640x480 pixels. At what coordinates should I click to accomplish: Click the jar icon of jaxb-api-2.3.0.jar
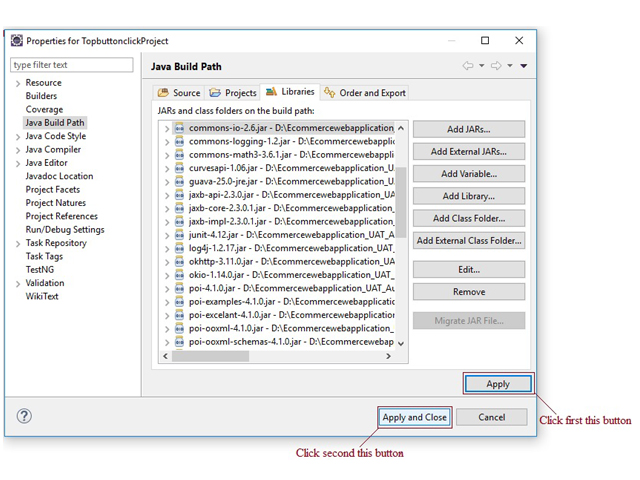point(180,195)
